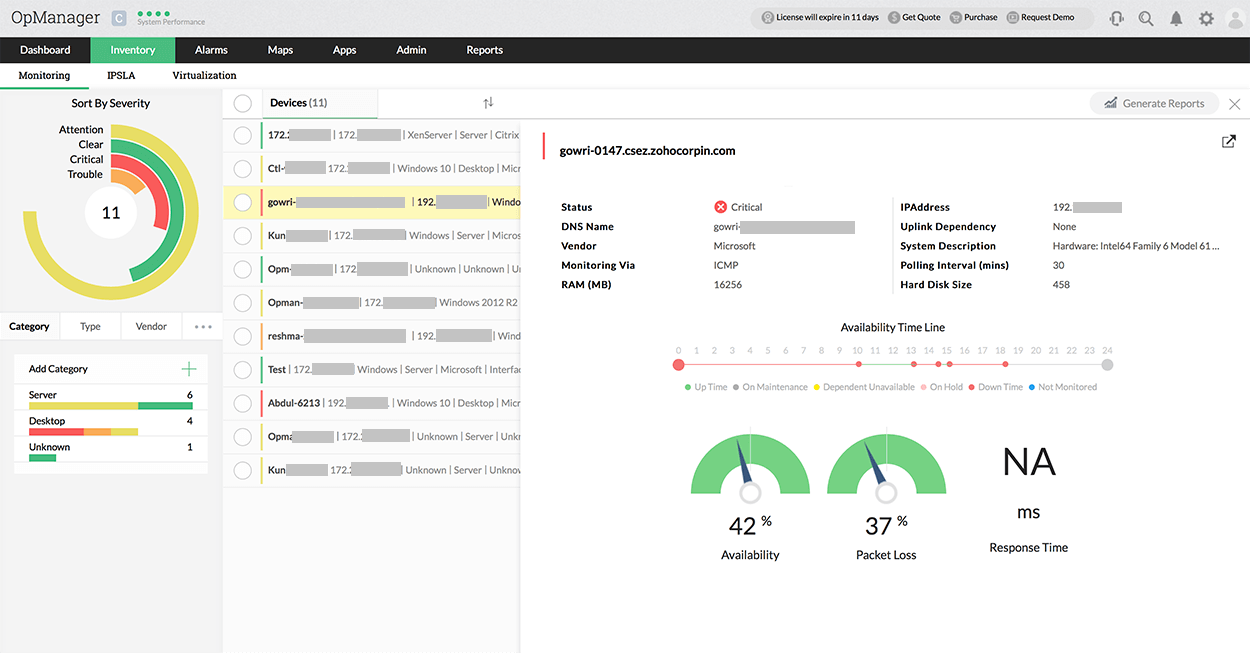The width and height of the screenshot is (1250, 653).
Task: Switch to the Type grouping tab
Action: point(90,327)
